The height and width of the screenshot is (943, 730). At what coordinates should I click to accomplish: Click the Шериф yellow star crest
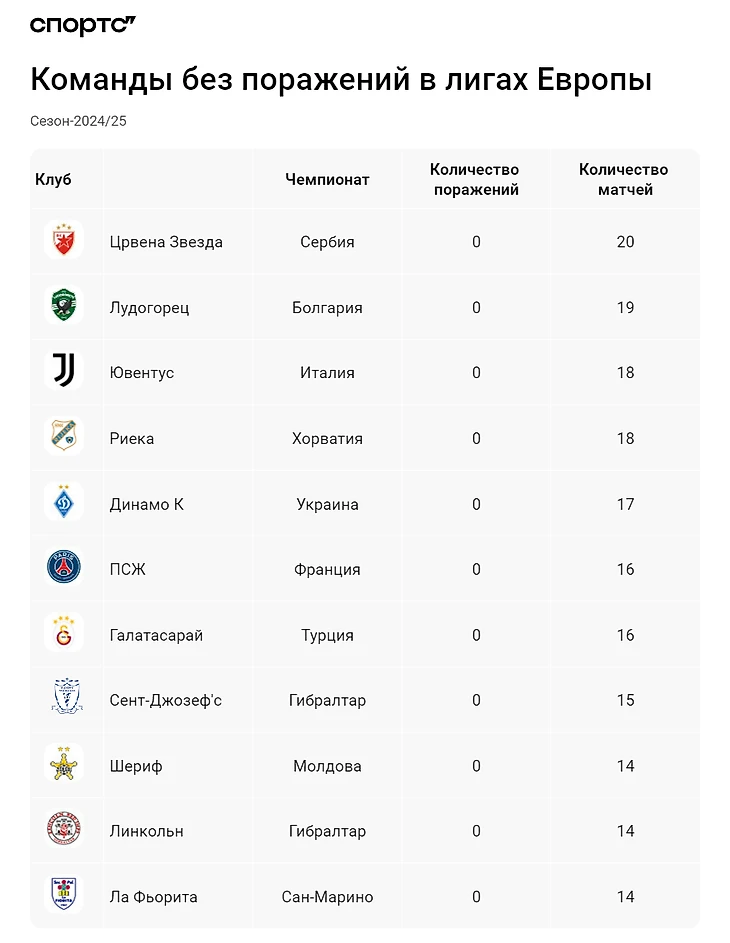click(x=65, y=765)
